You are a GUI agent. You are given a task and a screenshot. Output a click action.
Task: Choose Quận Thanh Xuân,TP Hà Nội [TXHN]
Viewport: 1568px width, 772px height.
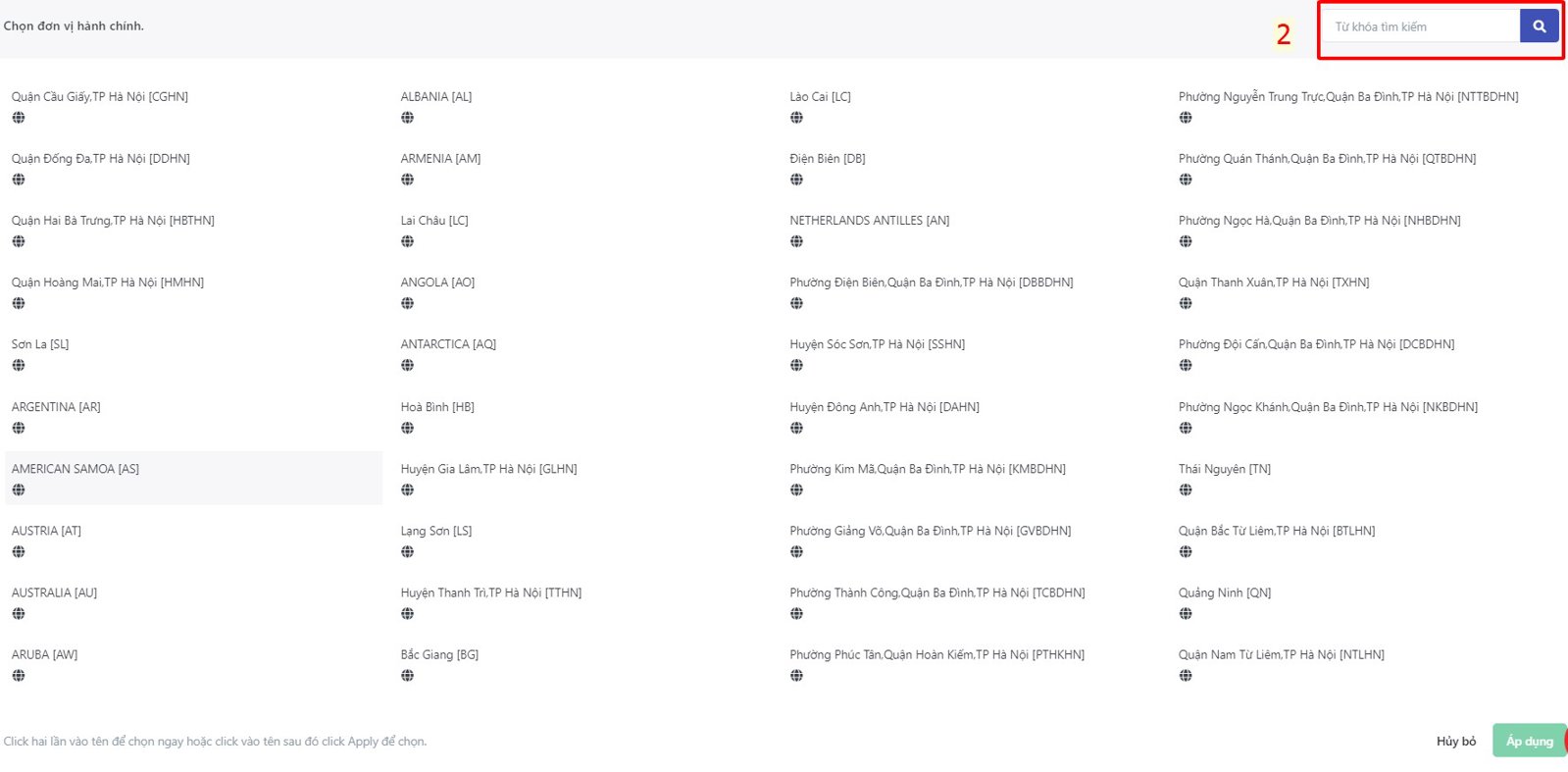1274,282
